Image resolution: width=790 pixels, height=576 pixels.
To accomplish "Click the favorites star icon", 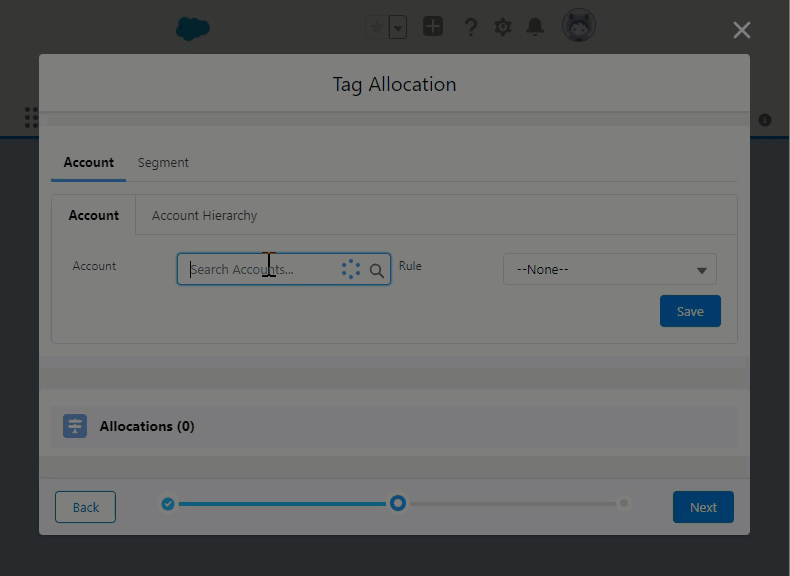I will 376,27.
